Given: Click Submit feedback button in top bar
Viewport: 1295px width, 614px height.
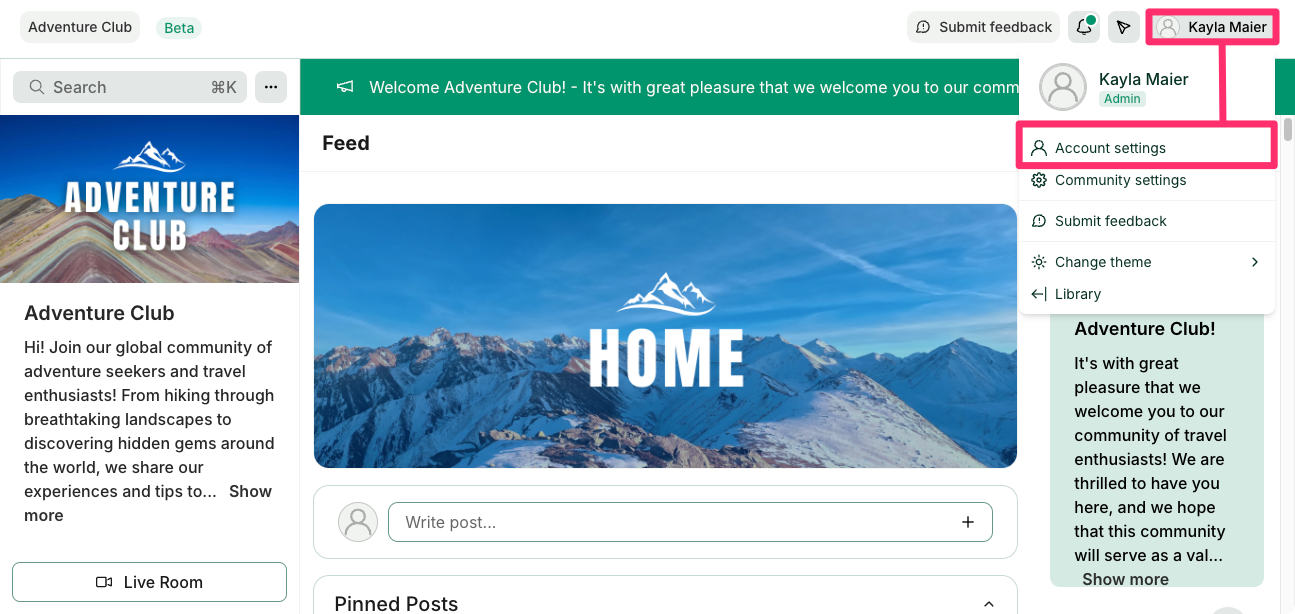Looking at the screenshot, I should click(x=984, y=27).
